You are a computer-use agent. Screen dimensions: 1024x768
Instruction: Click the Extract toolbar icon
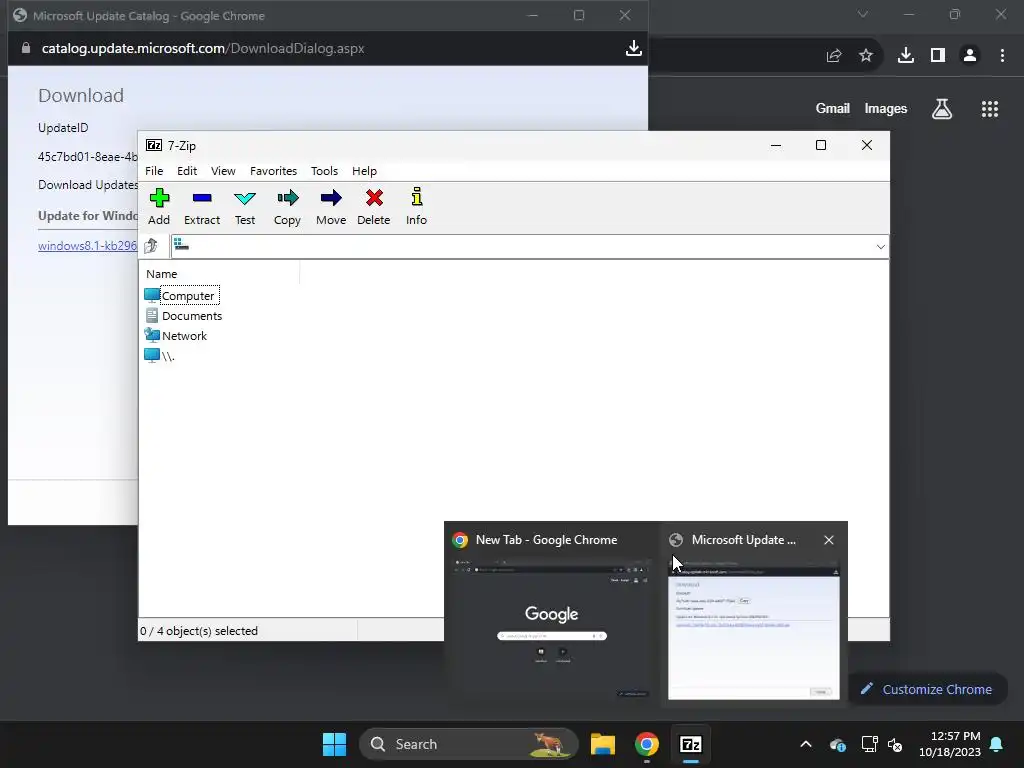pos(202,206)
